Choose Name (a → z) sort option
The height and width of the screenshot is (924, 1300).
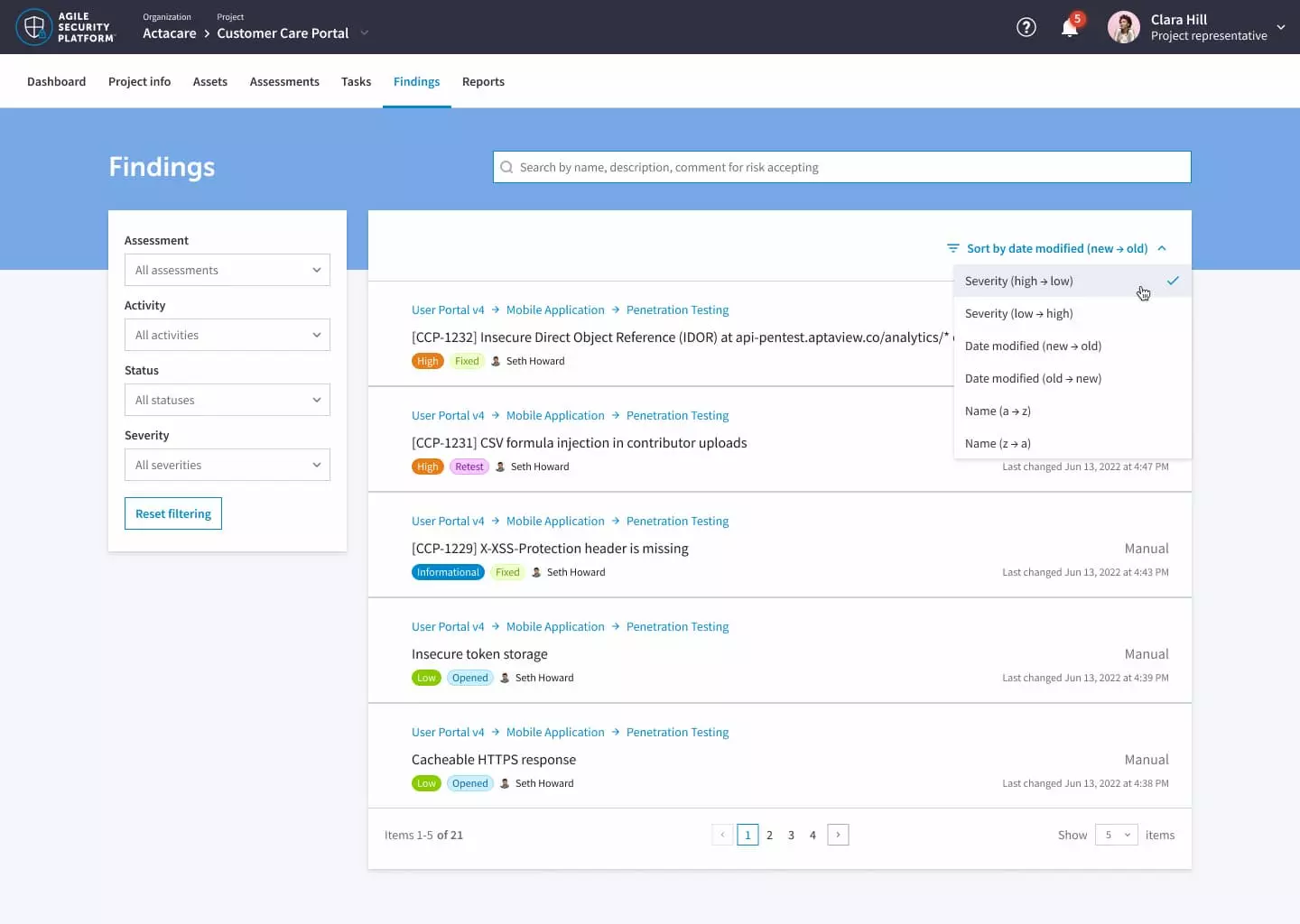coord(1072,411)
